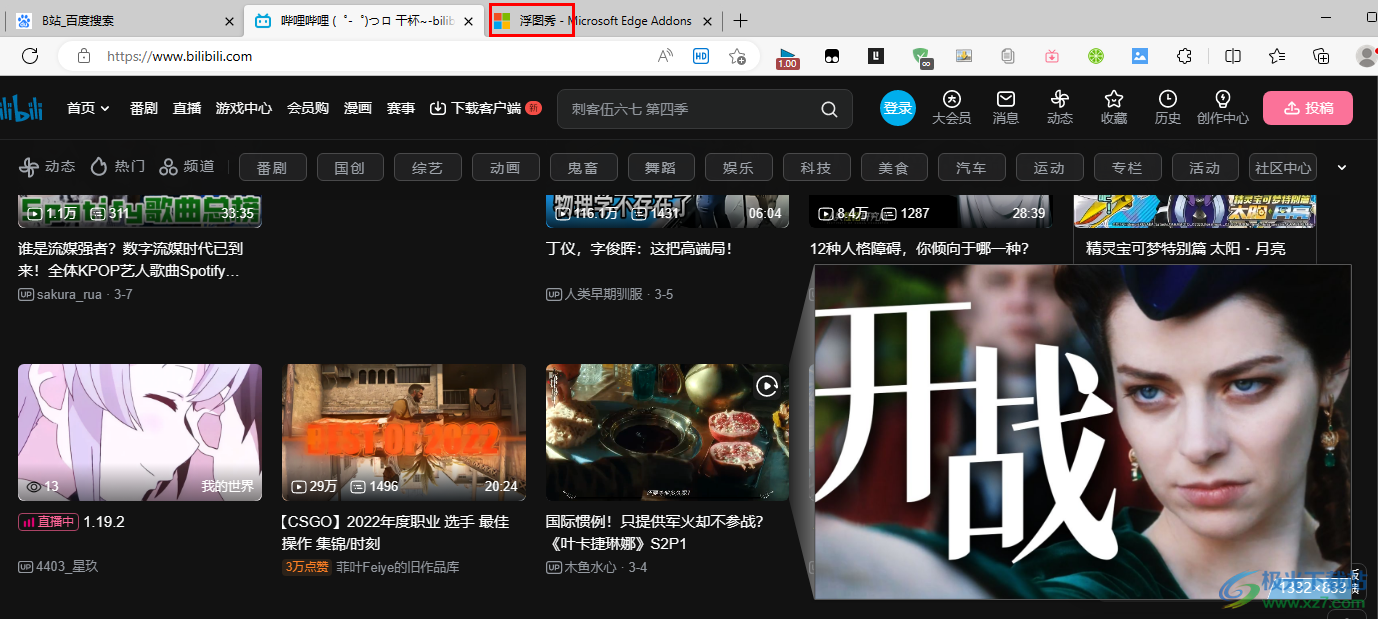The image size is (1378, 619).
Task: Select the 番剧 category button
Action: [x=272, y=168]
